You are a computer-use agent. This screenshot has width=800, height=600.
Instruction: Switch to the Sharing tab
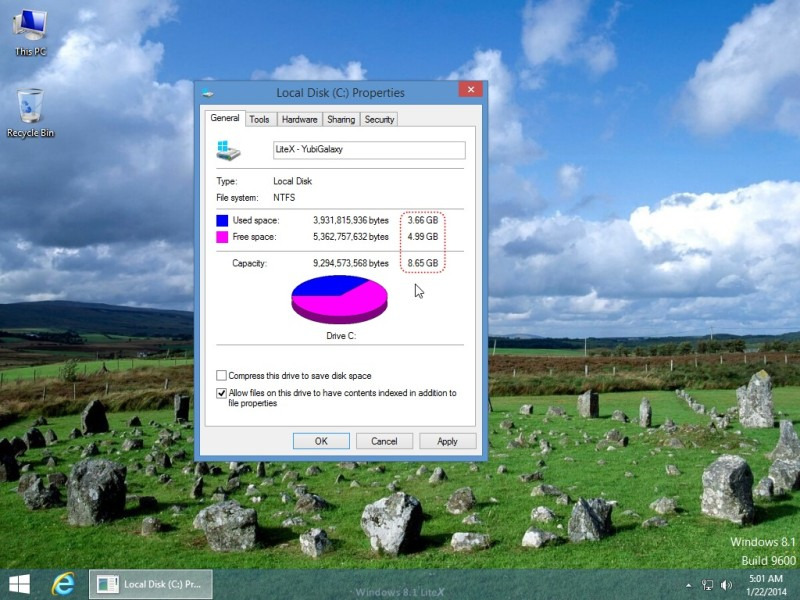[341, 119]
